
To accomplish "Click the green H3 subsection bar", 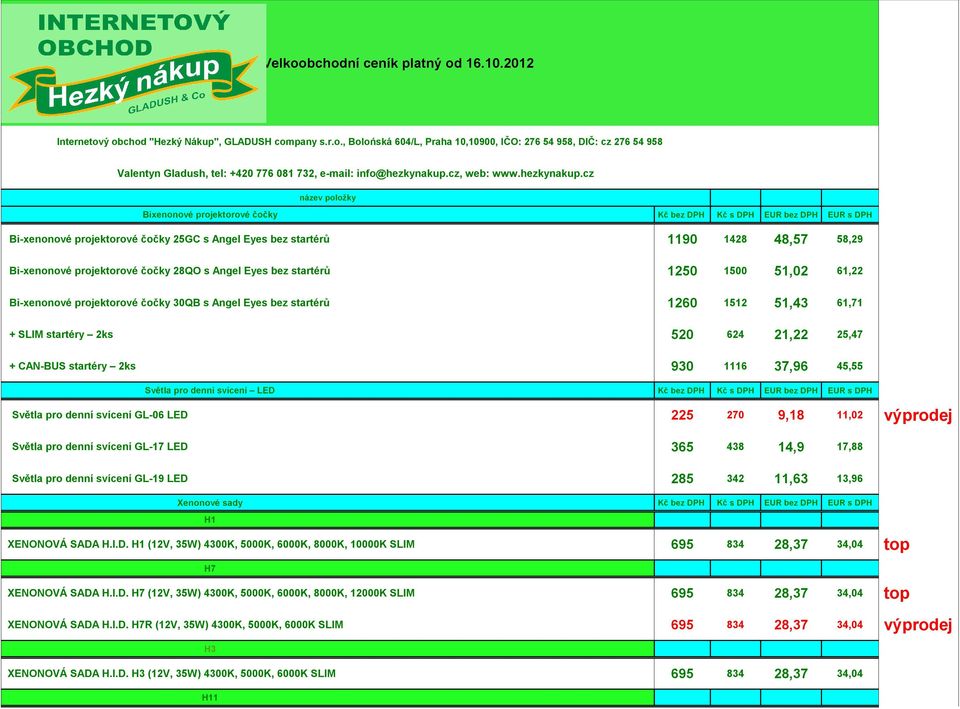I will pos(328,649).
